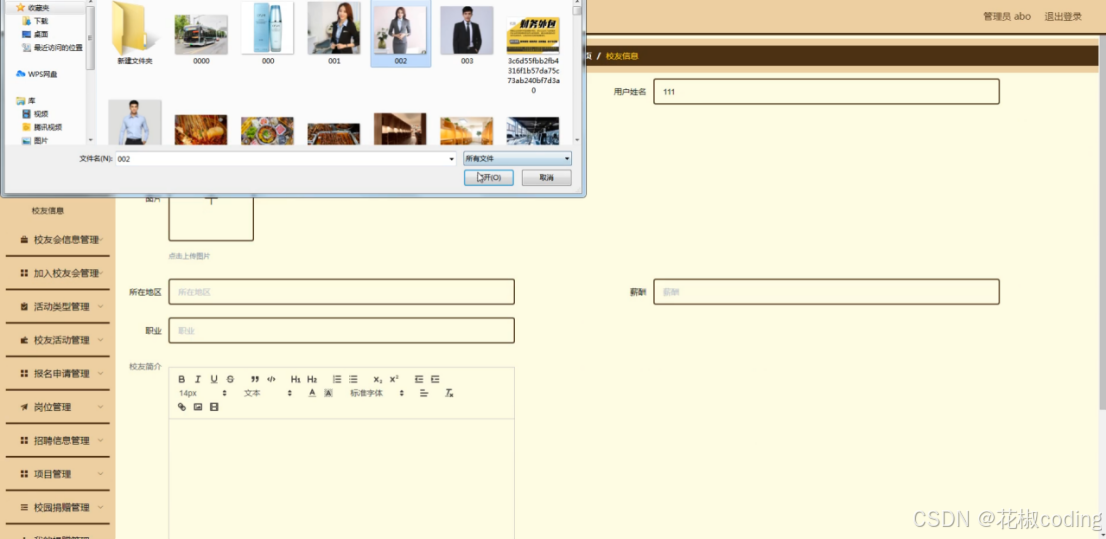Click the 打开(O) button in file dialog
Image resolution: width=1106 pixels, height=539 pixels.
(488, 178)
